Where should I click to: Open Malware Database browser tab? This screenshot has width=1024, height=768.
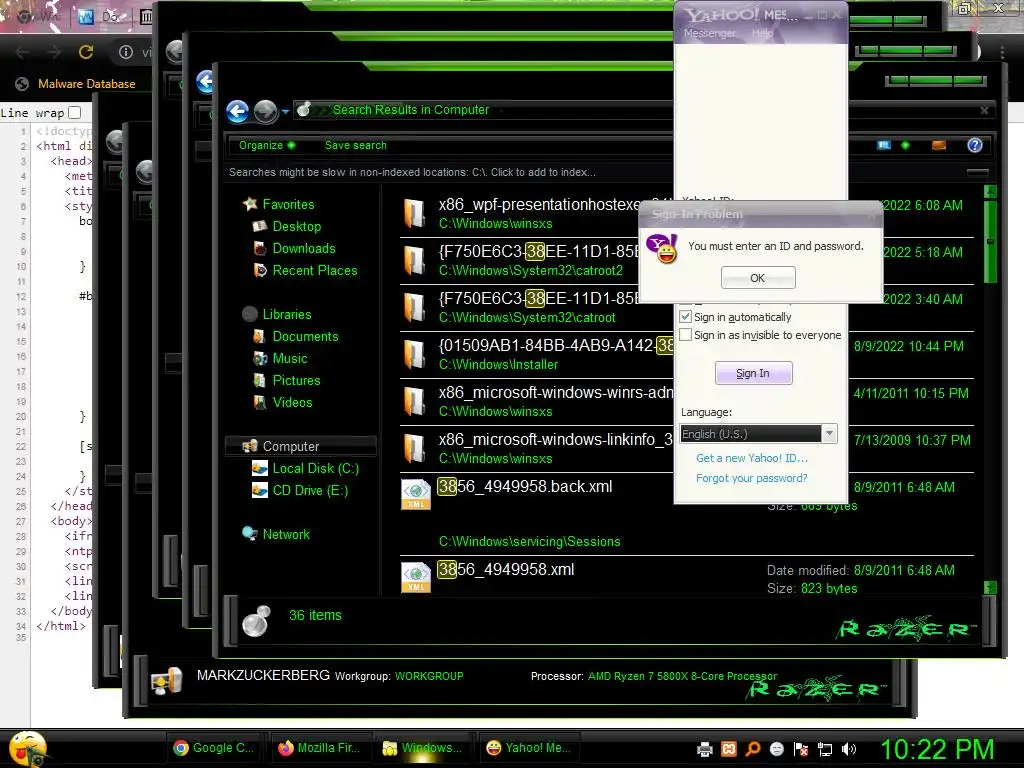(77, 84)
